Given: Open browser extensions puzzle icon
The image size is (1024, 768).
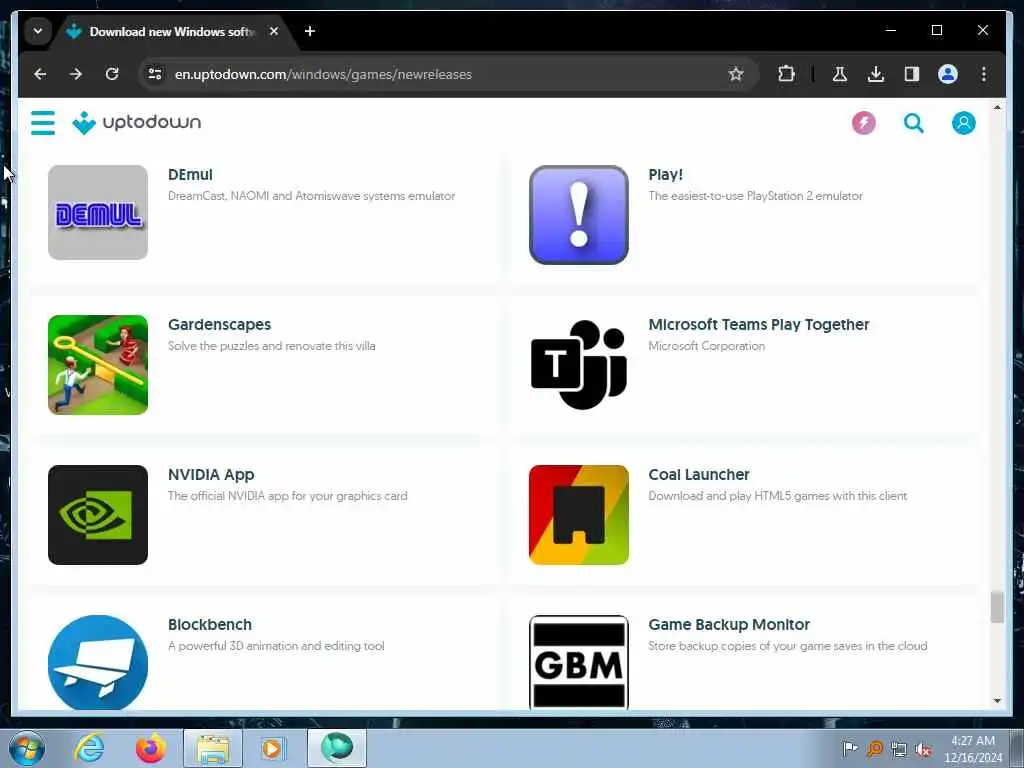Looking at the screenshot, I should click(786, 74).
